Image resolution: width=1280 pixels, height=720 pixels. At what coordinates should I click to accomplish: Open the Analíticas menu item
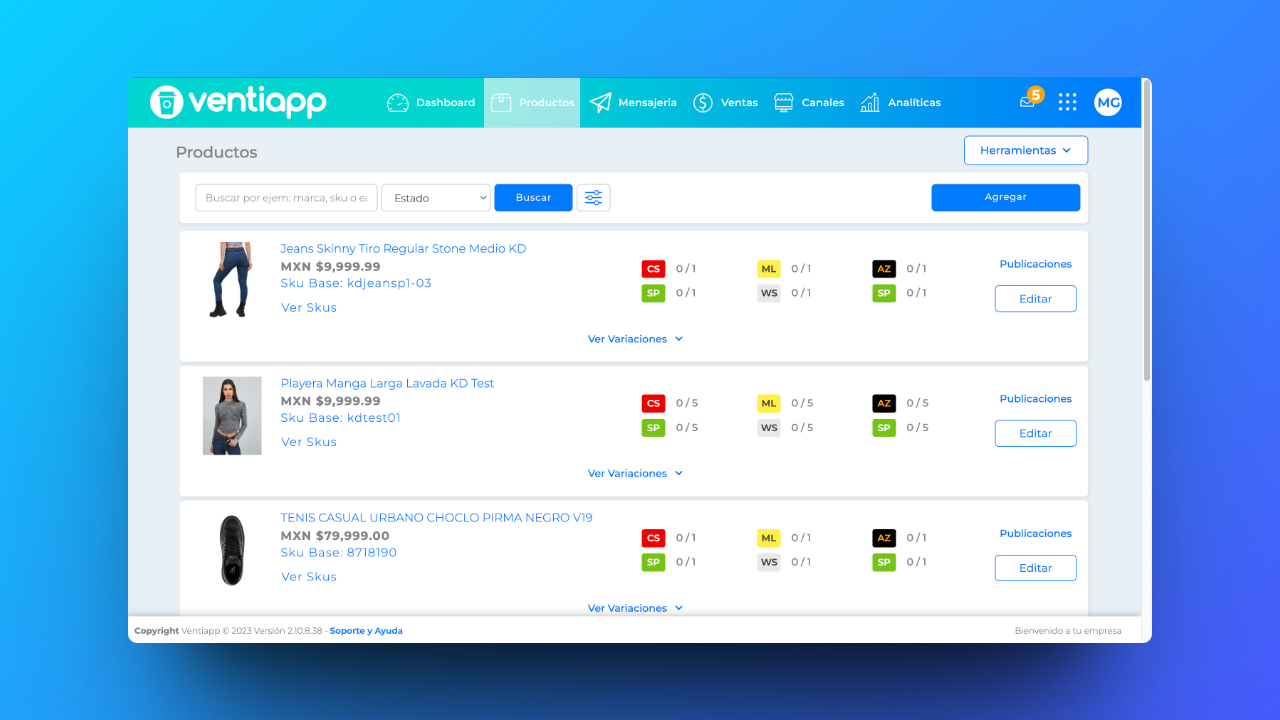tap(900, 102)
